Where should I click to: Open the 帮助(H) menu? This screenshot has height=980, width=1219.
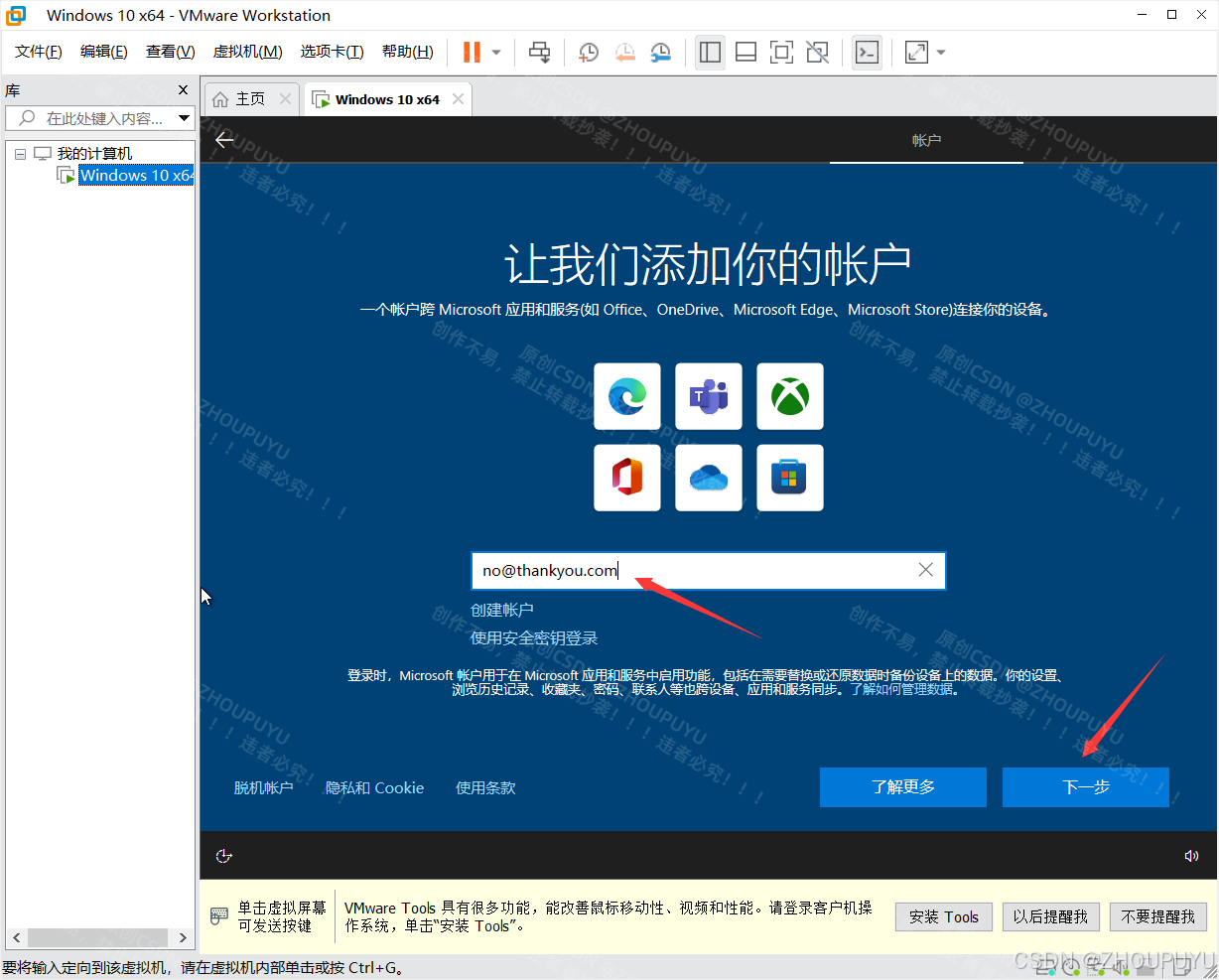coord(408,52)
